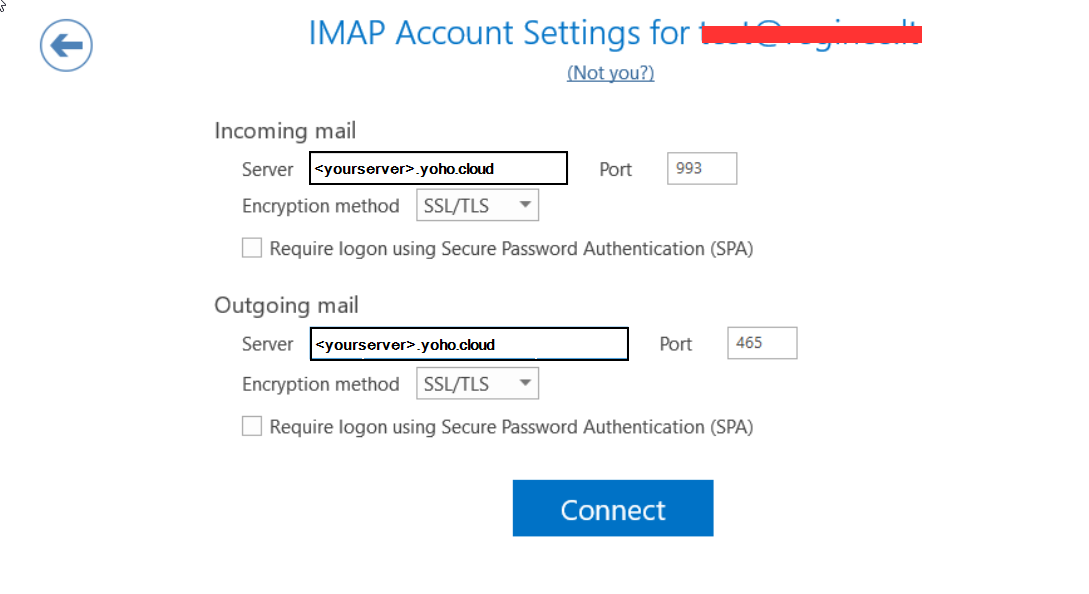This screenshot has width=1089, height=594.
Task: Focus the Incoming mail Server field
Action: pos(438,169)
